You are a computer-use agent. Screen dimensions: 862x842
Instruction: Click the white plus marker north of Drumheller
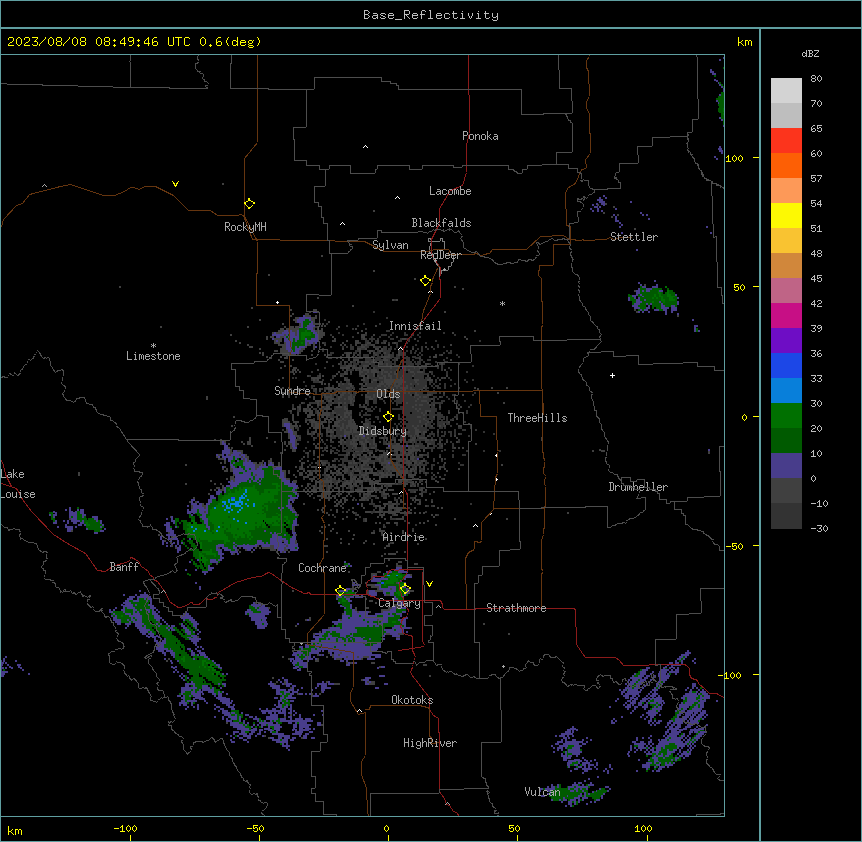[612, 375]
